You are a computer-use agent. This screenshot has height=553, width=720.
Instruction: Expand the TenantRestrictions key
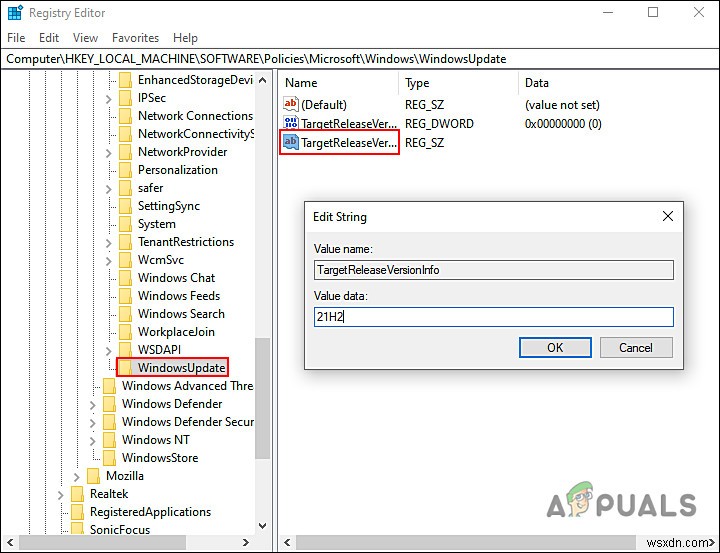[x=108, y=243]
